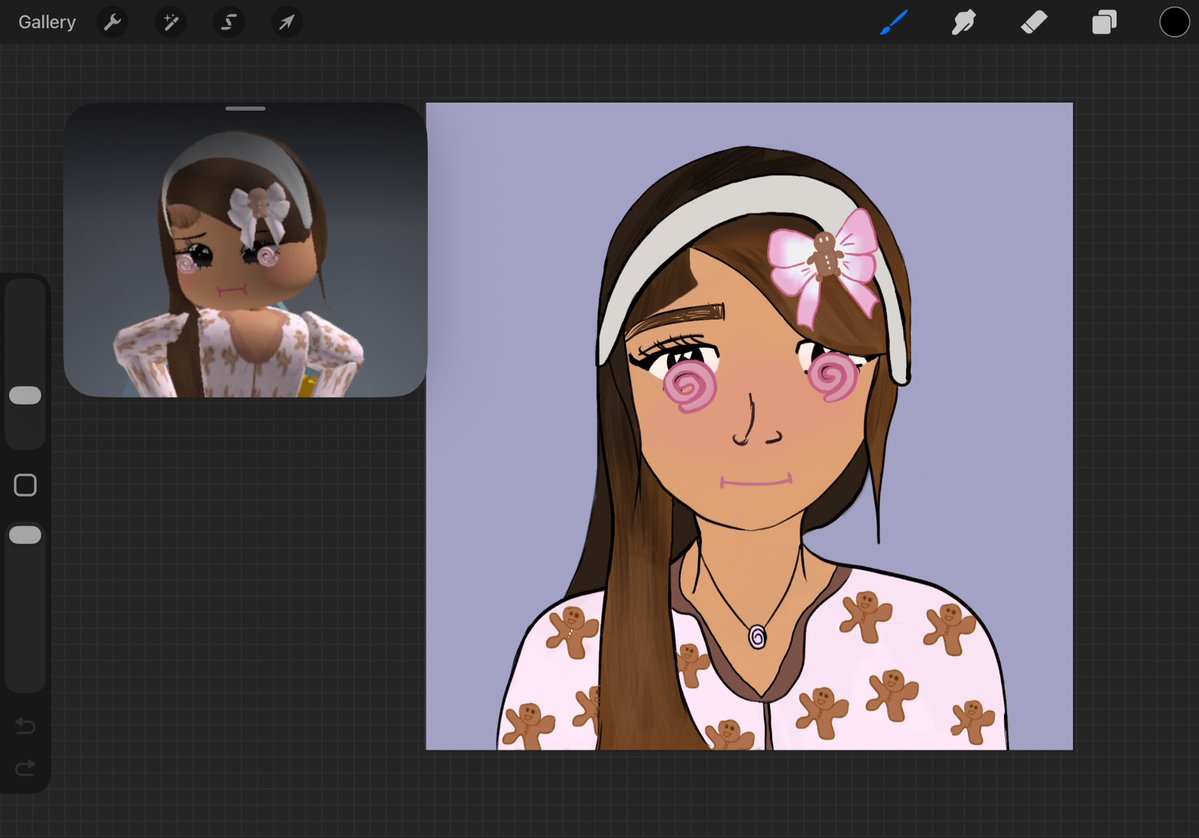This screenshot has width=1199, height=838.
Task: Return to the Gallery
Action: (x=47, y=22)
